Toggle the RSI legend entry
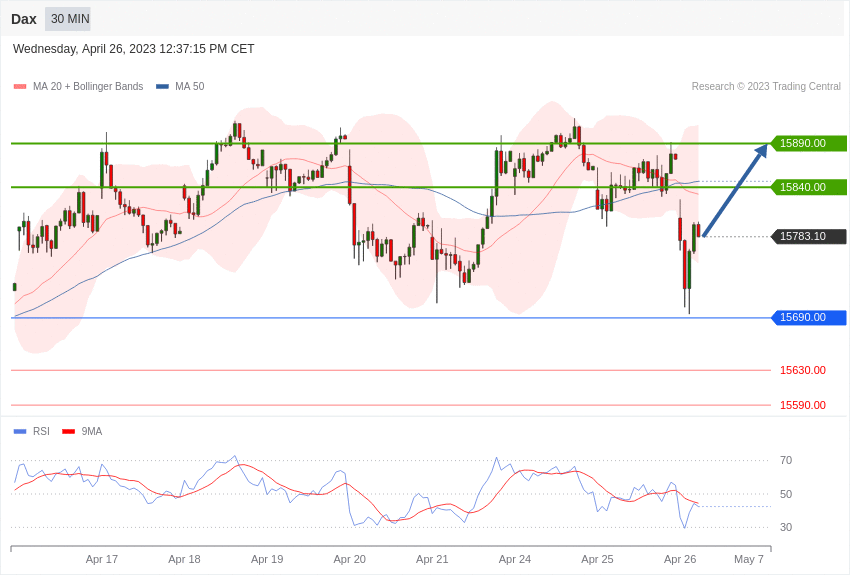The width and height of the screenshot is (850, 576). pyautogui.click(x=32, y=431)
